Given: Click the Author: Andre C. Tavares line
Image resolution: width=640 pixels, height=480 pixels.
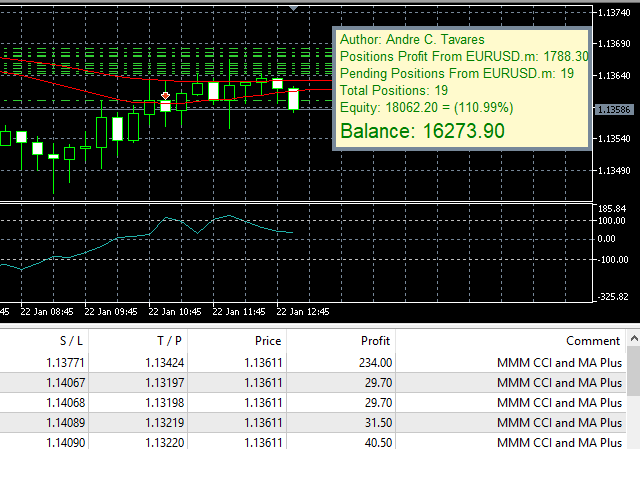Looking at the screenshot, I should [412, 40].
